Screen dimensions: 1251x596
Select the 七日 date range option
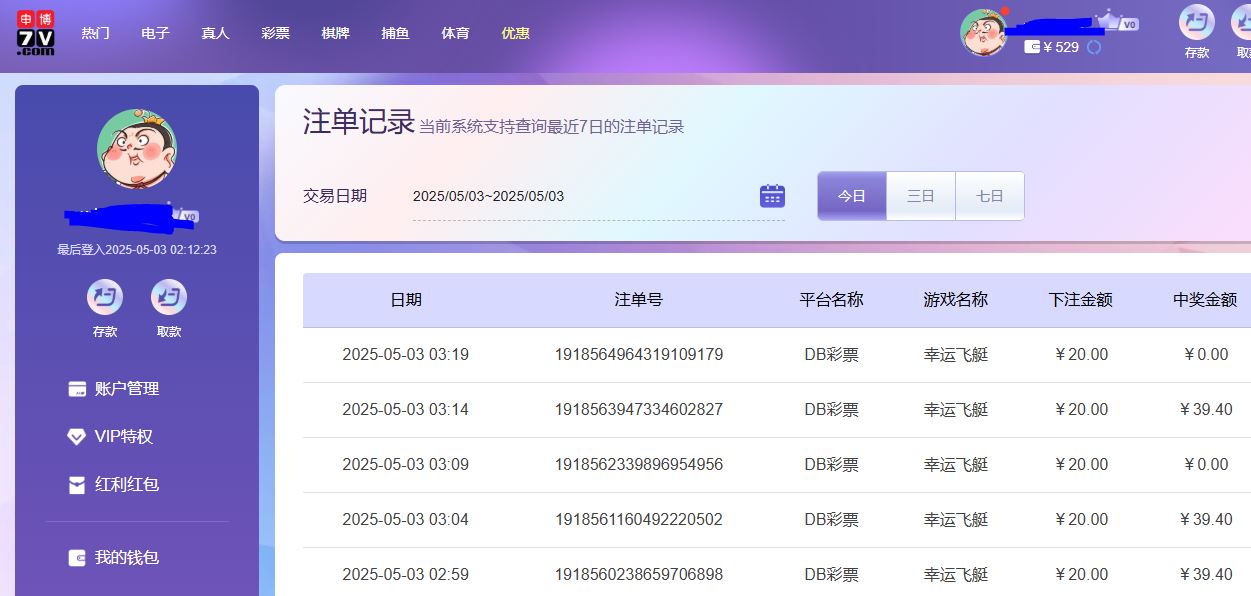point(990,196)
